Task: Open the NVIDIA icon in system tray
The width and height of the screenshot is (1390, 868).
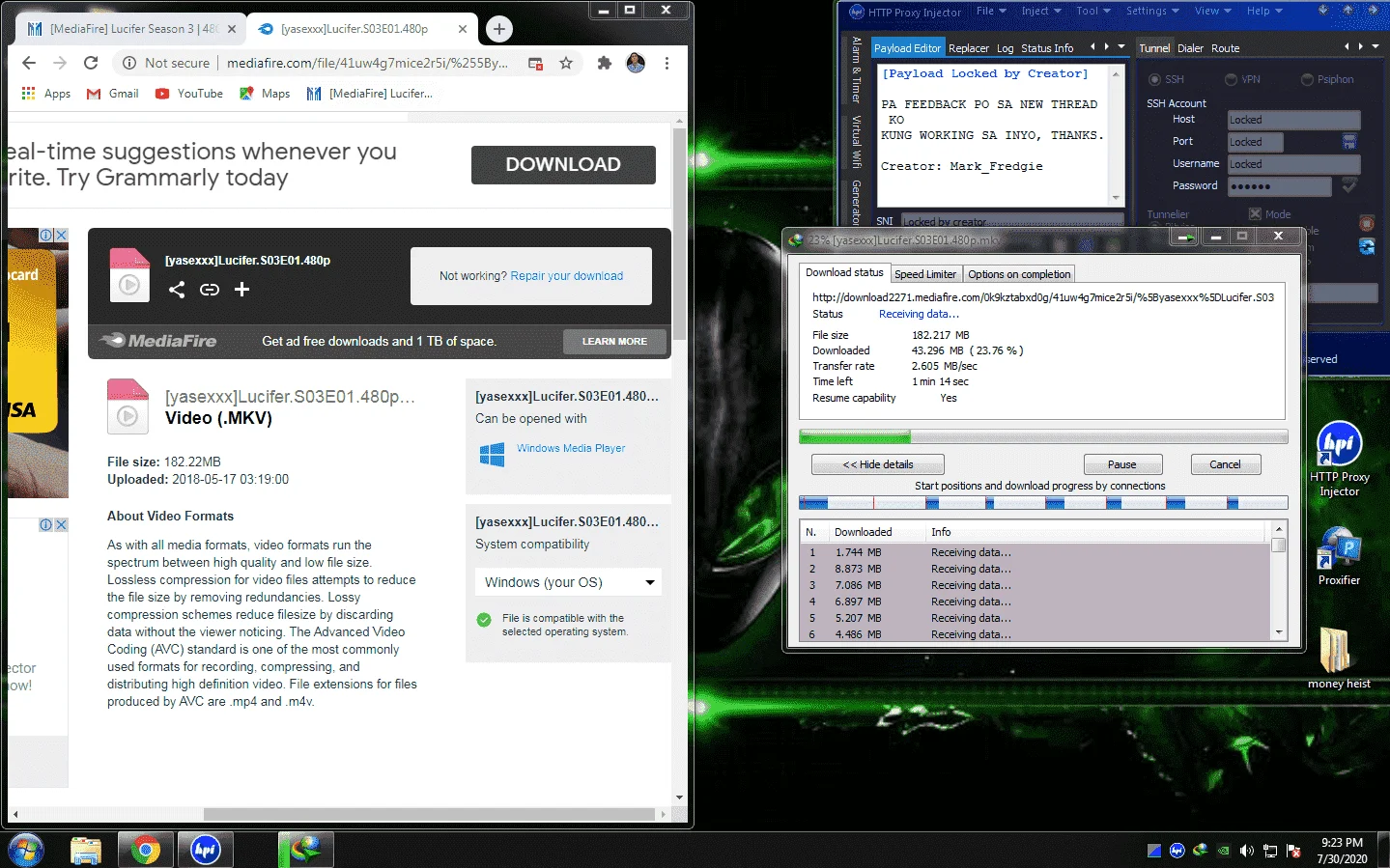Action: pyautogui.click(x=1223, y=851)
